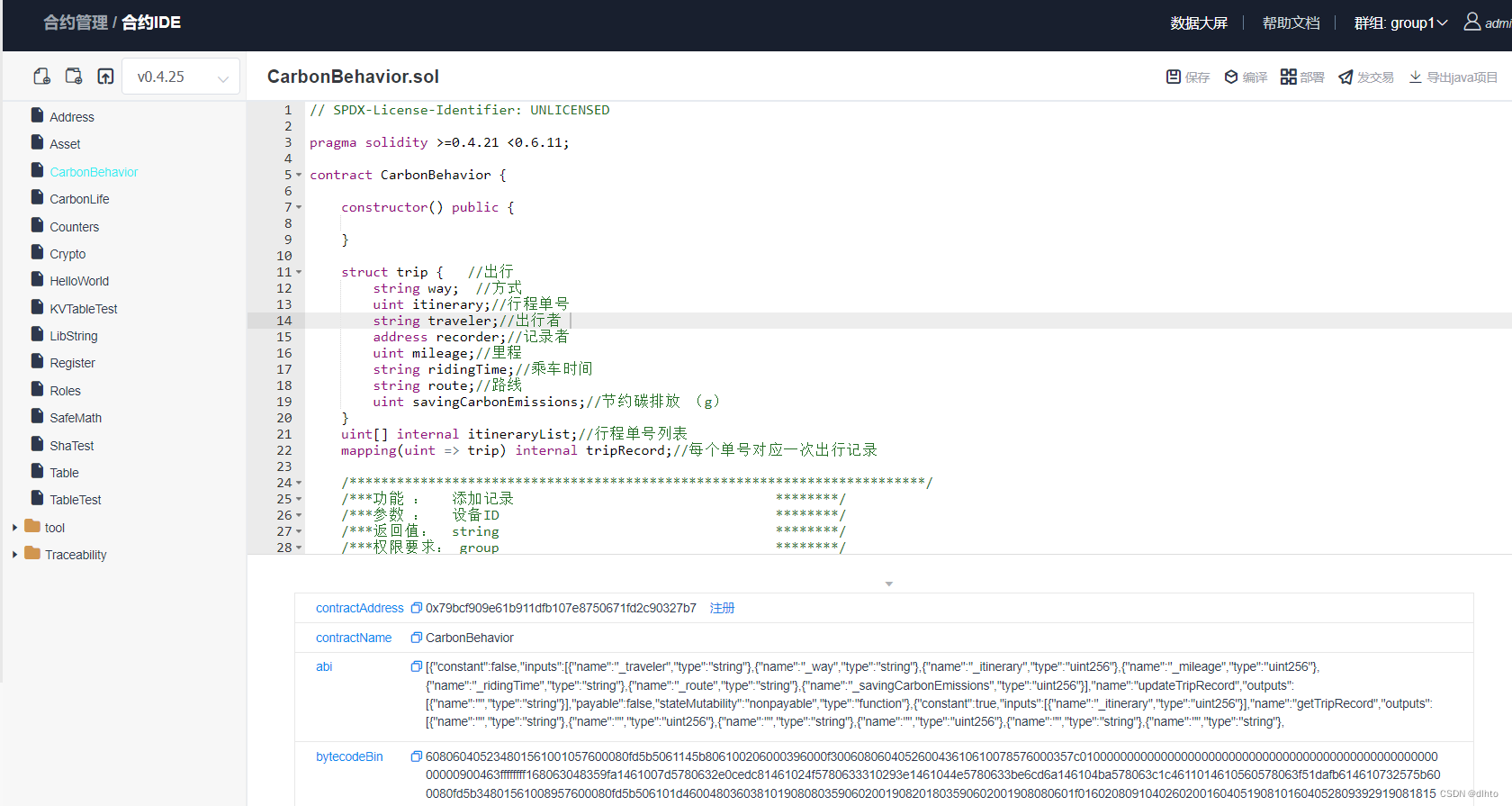
Task: Click the new file icon
Action: (41, 77)
